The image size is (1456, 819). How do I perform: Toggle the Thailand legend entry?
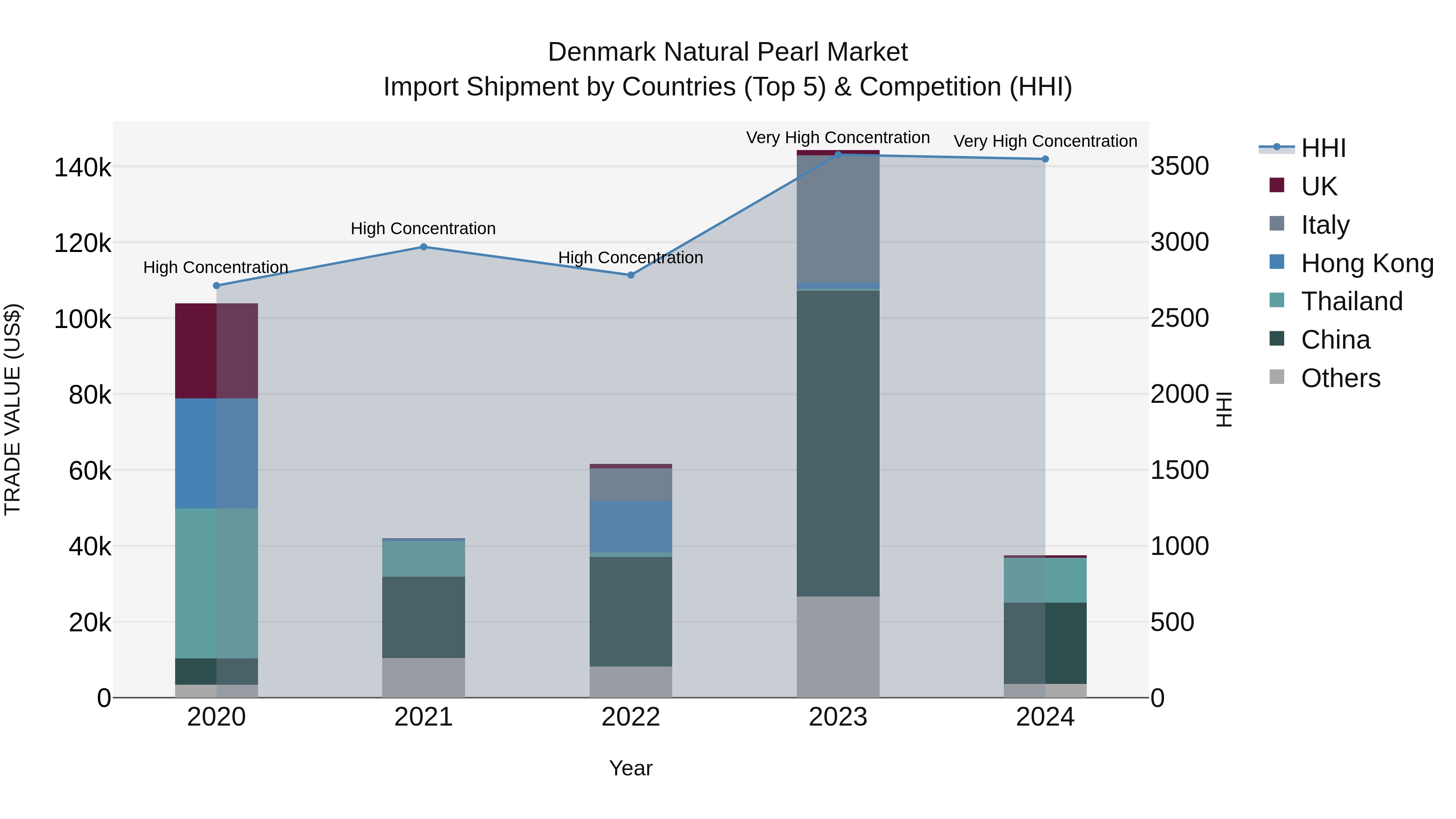pyautogui.click(x=1335, y=301)
